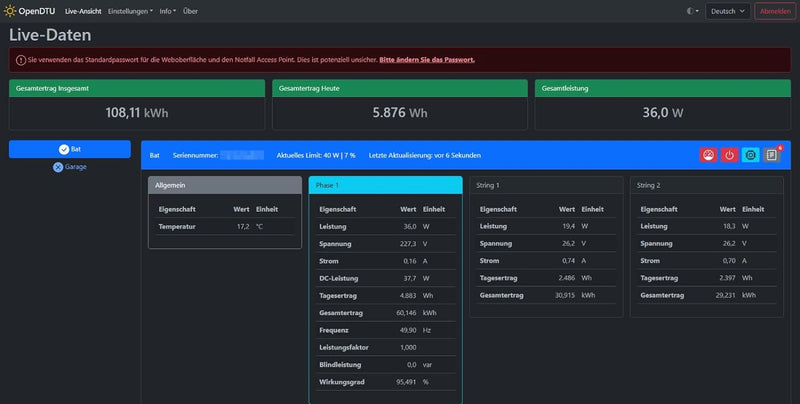This screenshot has height=404, width=800.
Task: Click the checkmark icon beside Bat
Action: [x=64, y=149]
